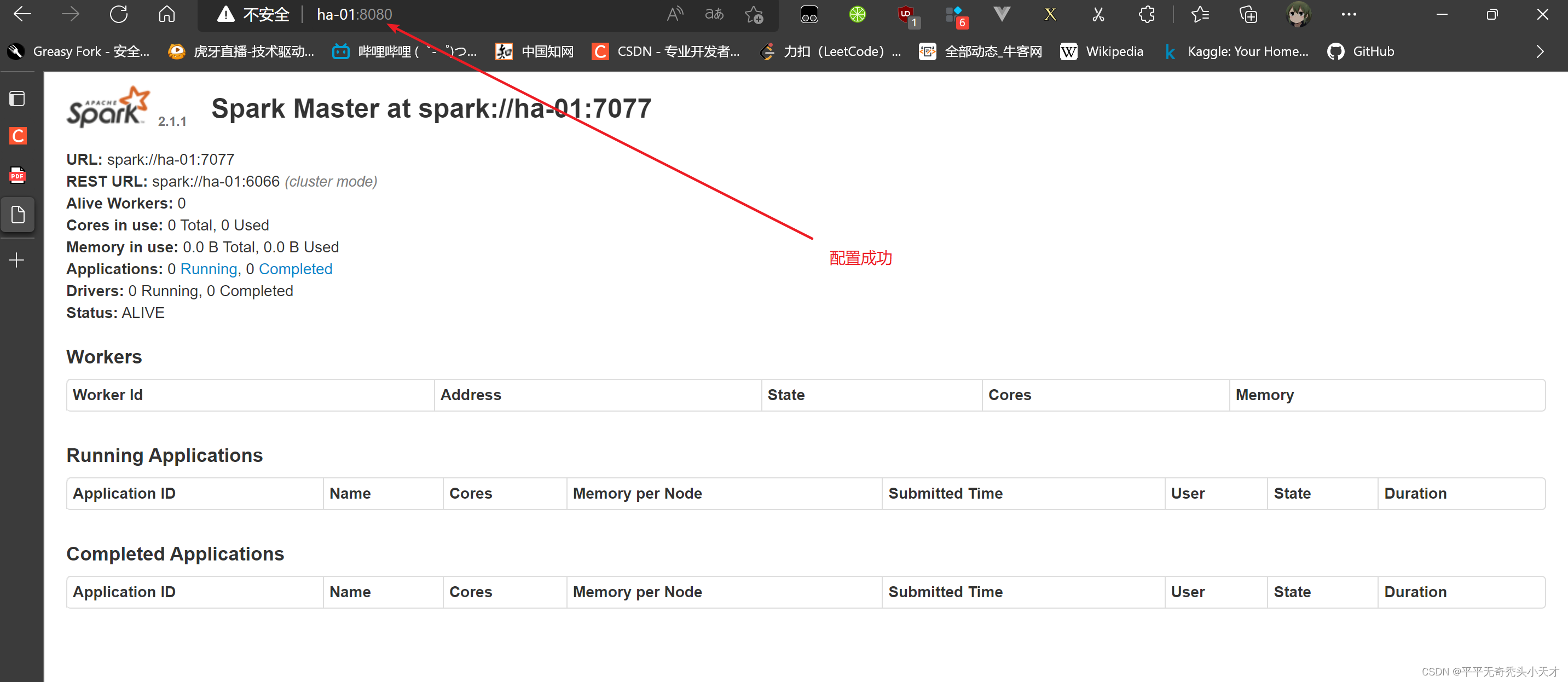Open the Extensions puzzle icon
This screenshot has height=682, width=1568.
tap(1147, 14)
